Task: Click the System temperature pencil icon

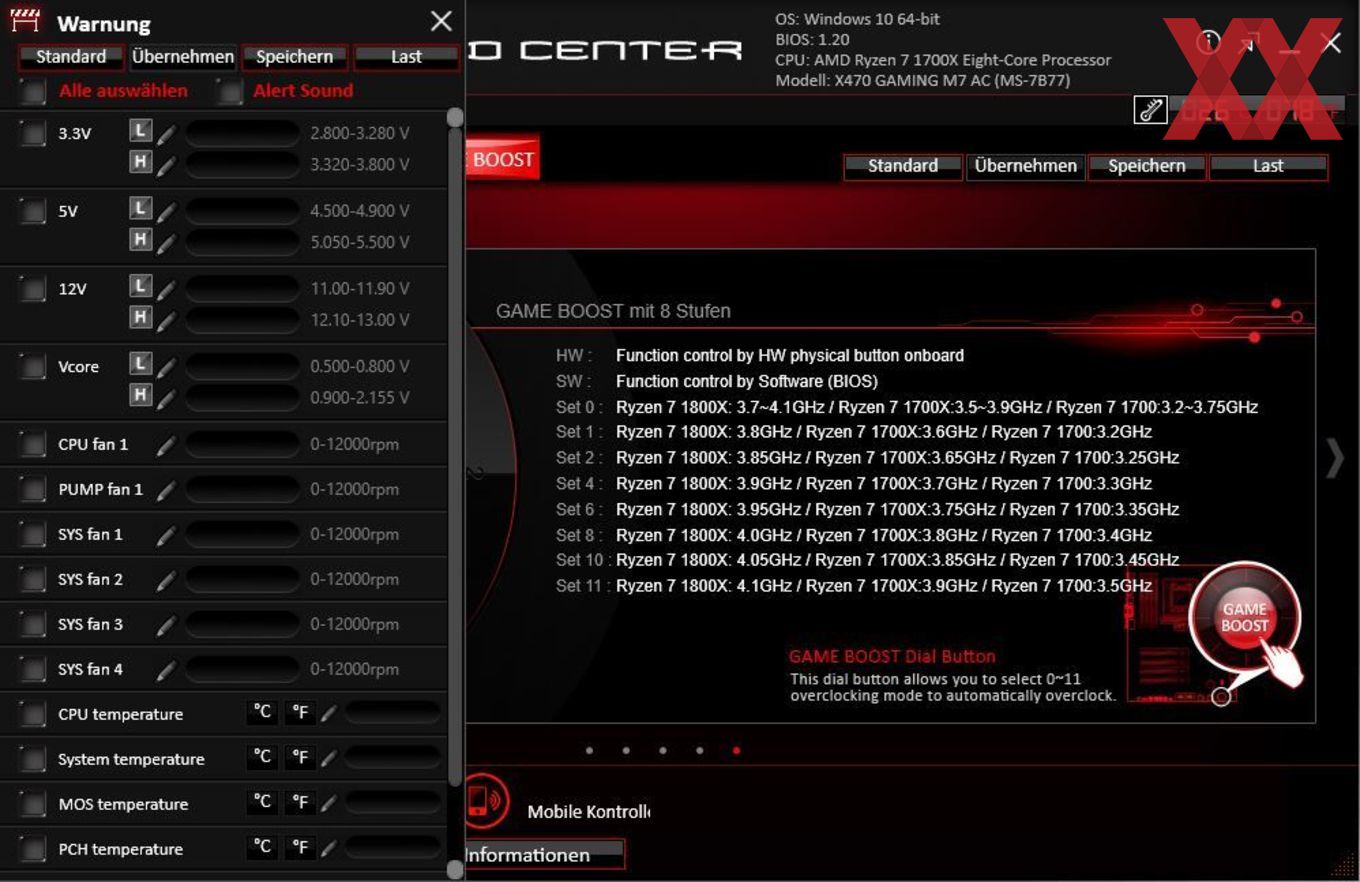Action: pyautogui.click(x=329, y=758)
